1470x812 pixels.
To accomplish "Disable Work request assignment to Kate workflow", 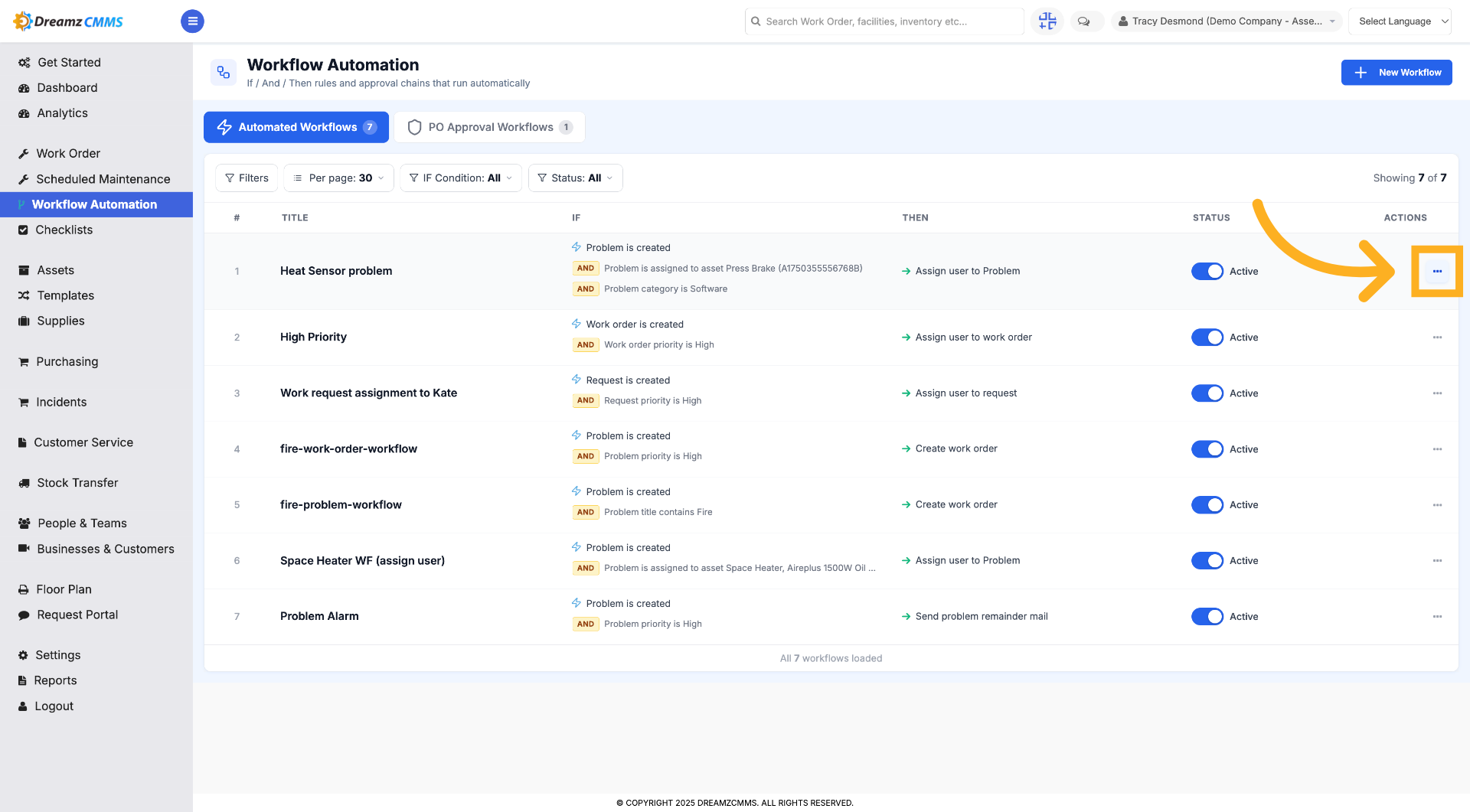I will click(1207, 393).
